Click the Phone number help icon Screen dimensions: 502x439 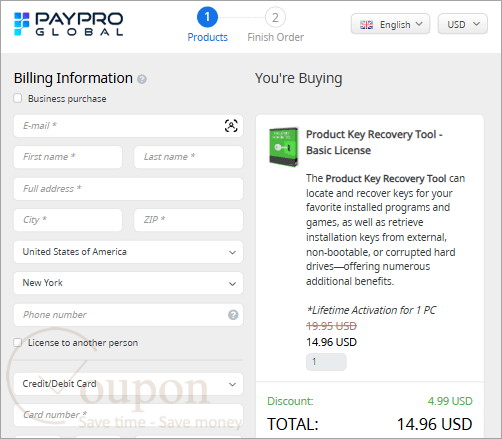point(233,315)
